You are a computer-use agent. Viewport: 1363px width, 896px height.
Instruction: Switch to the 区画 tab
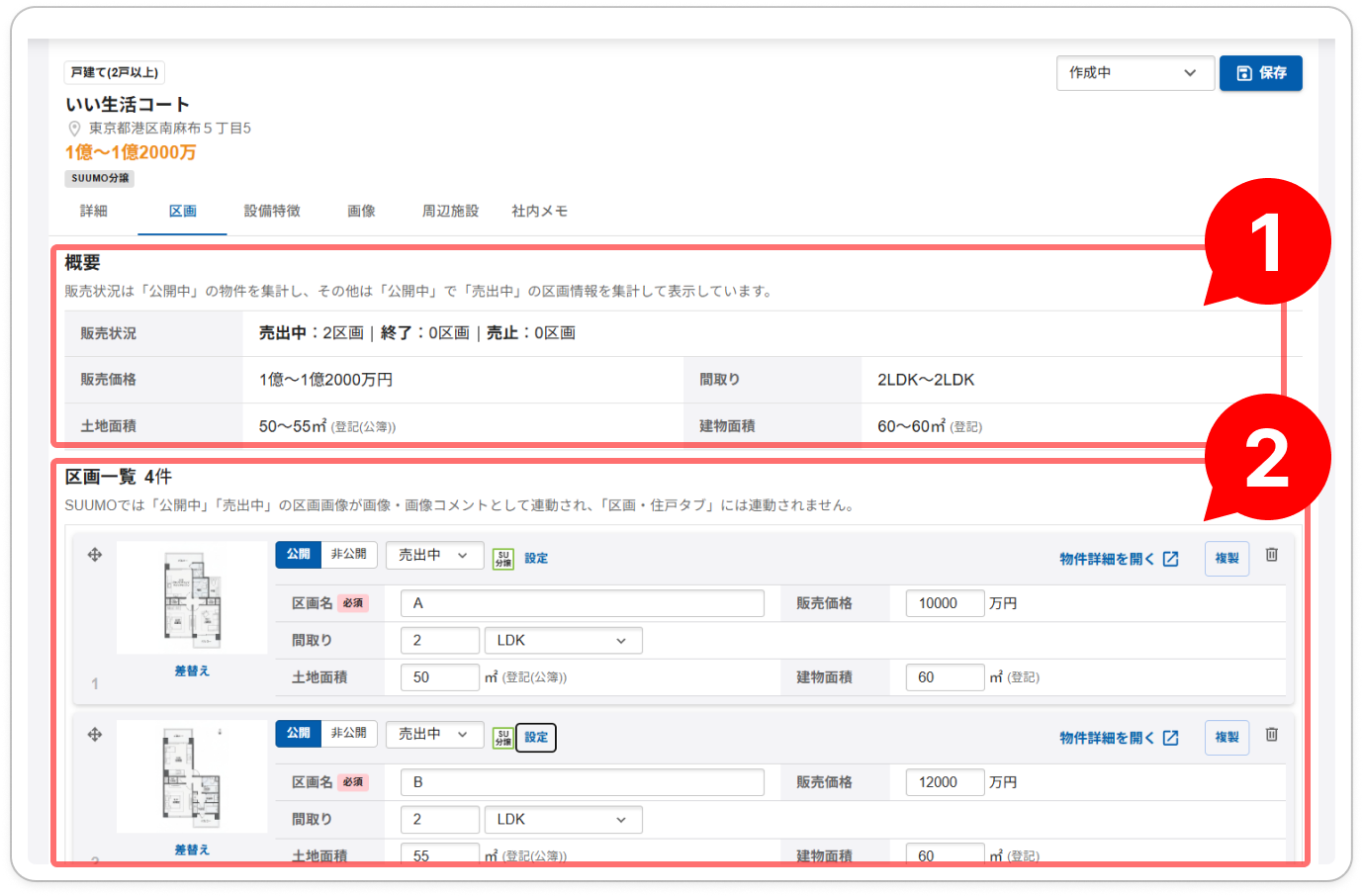click(x=183, y=212)
